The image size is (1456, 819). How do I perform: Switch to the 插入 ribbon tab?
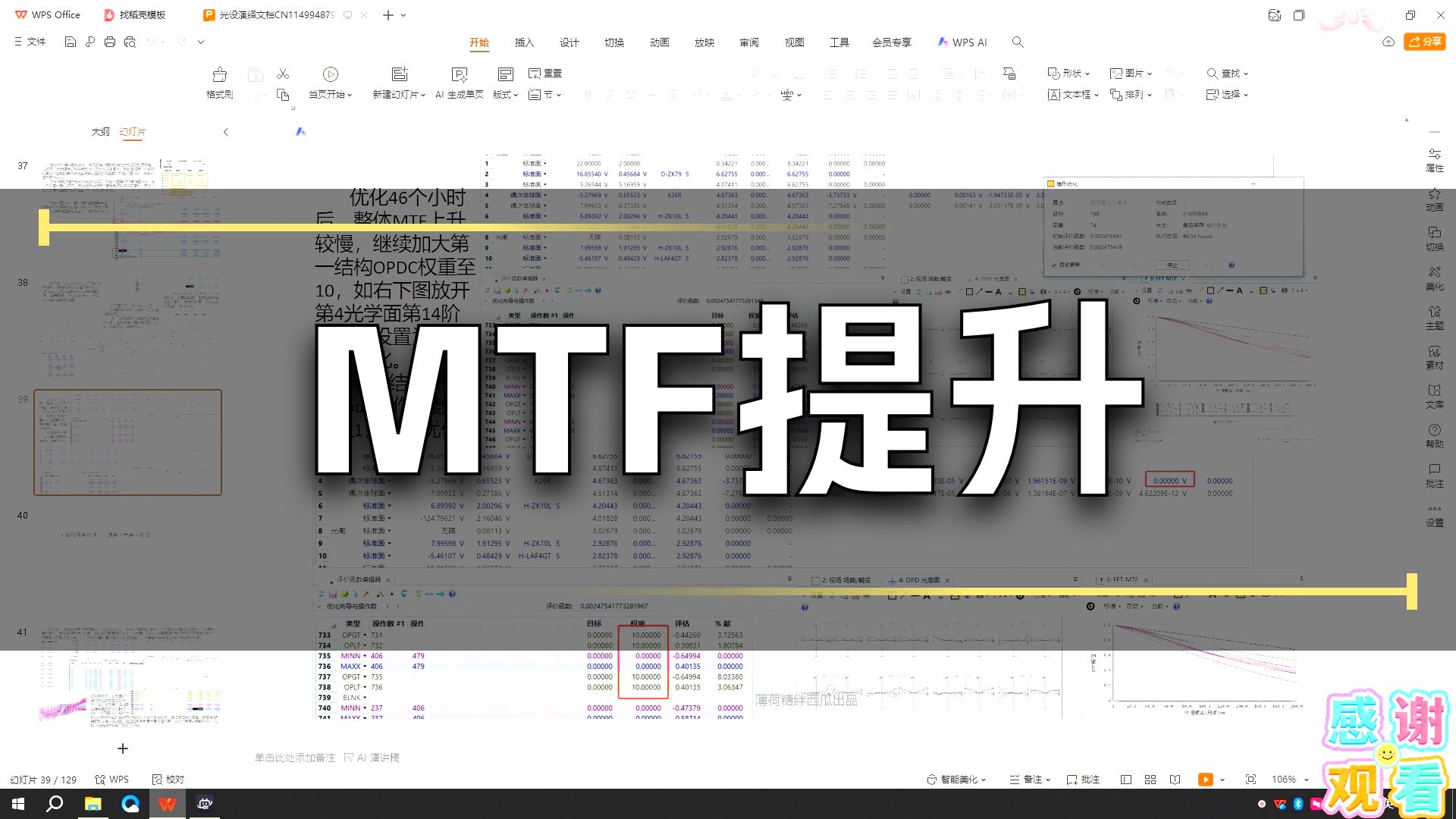524,42
